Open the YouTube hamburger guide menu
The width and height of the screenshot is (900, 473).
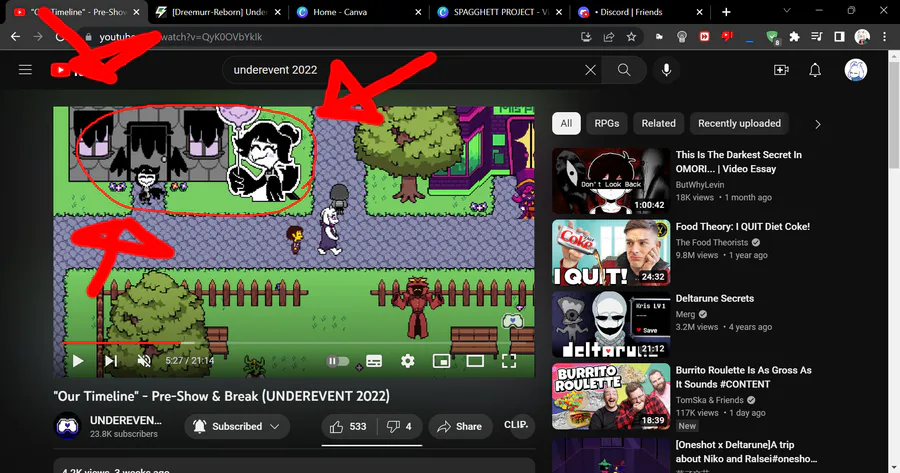pos(25,70)
